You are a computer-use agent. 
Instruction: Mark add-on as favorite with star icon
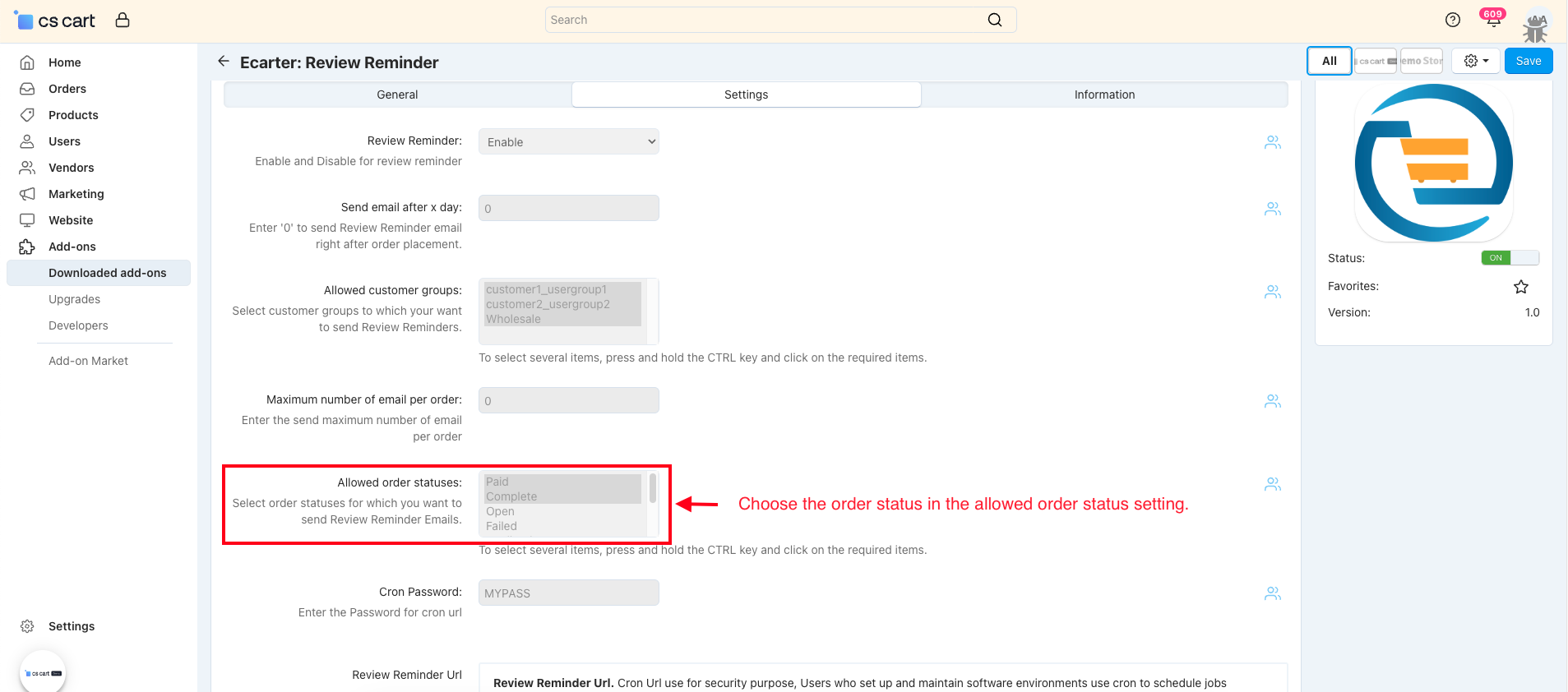tap(1520, 287)
